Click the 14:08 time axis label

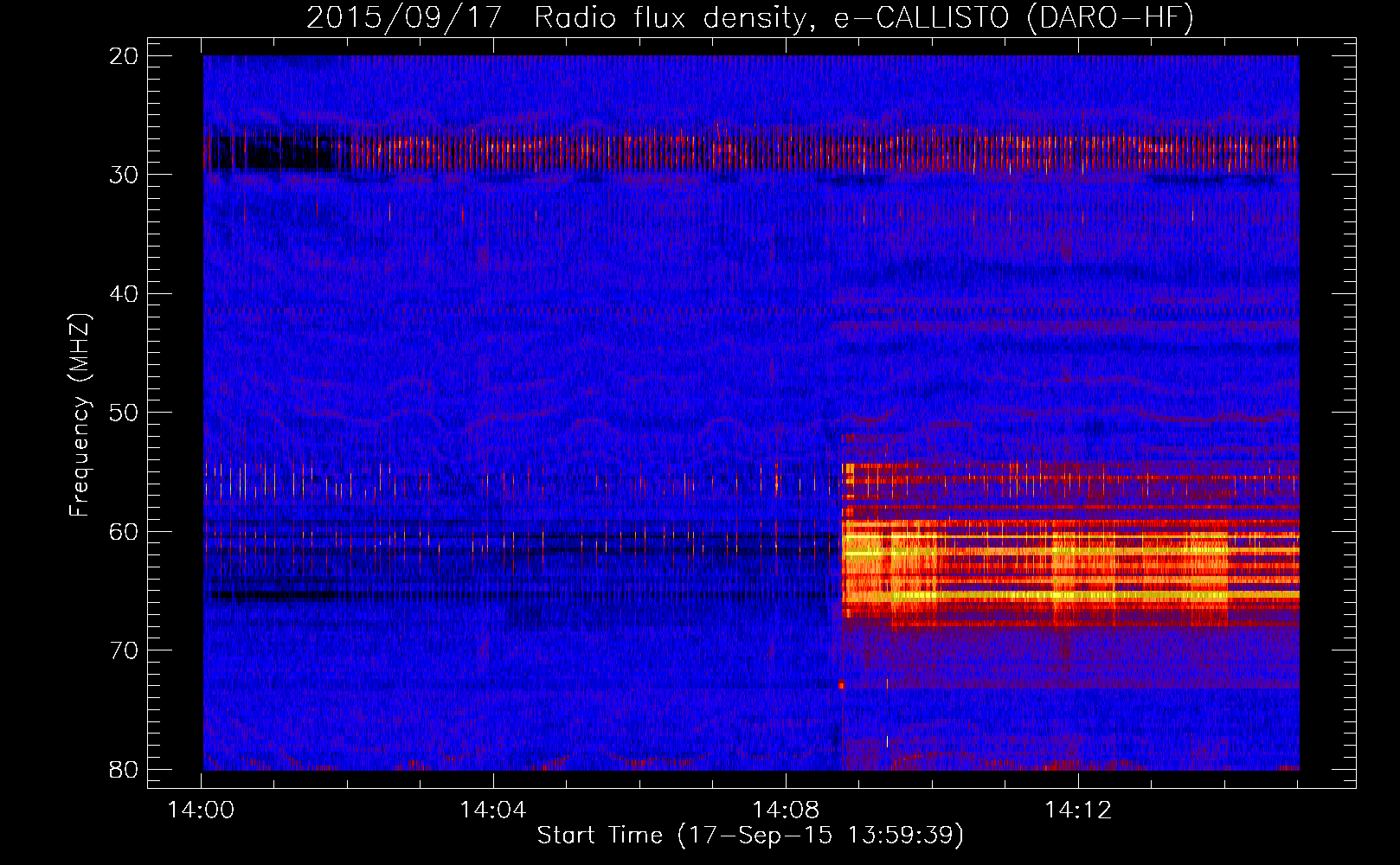click(x=786, y=811)
